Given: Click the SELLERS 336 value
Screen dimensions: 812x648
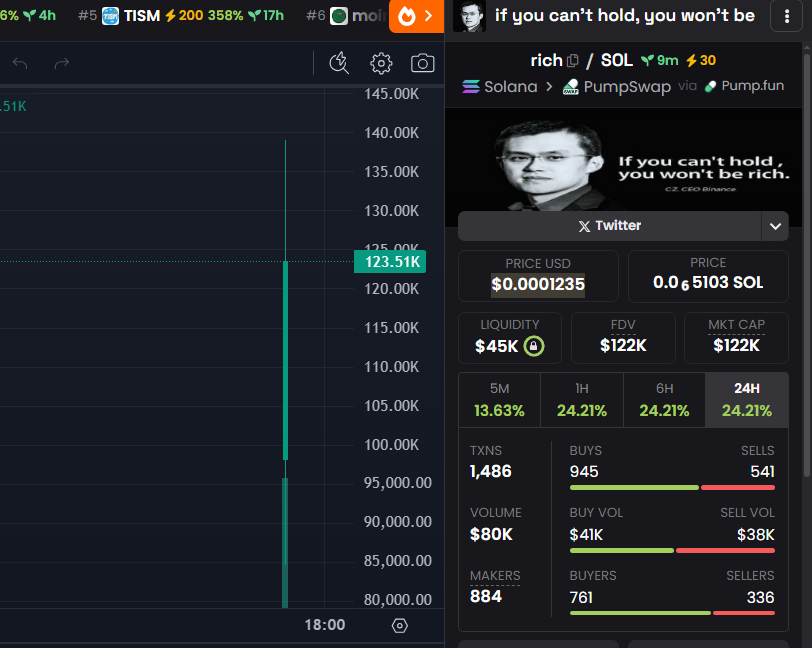Looking at the screenshot, I should (760, 598).
